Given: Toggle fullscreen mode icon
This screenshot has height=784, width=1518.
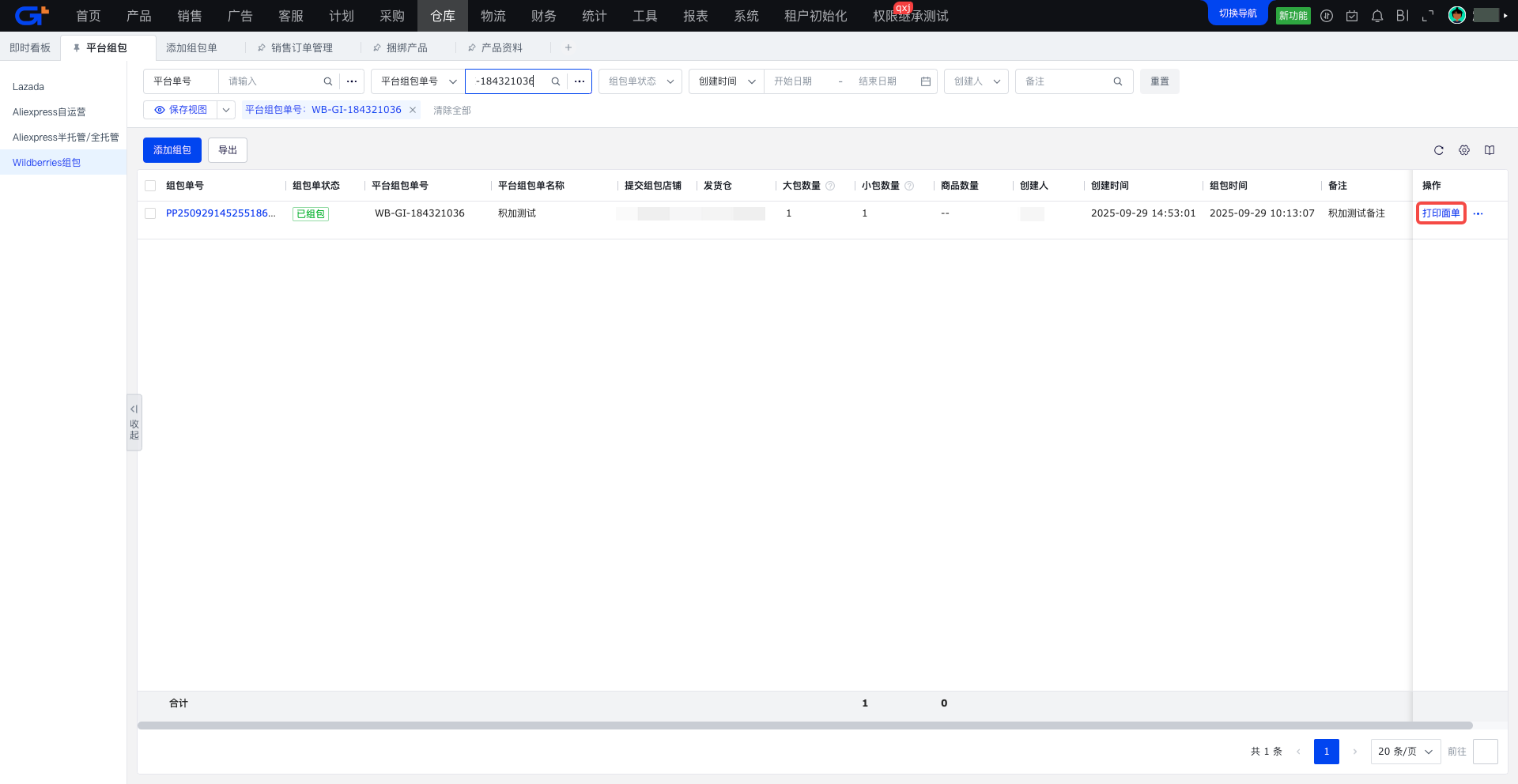Looking at the screenshot, I should pos(1428,16).
